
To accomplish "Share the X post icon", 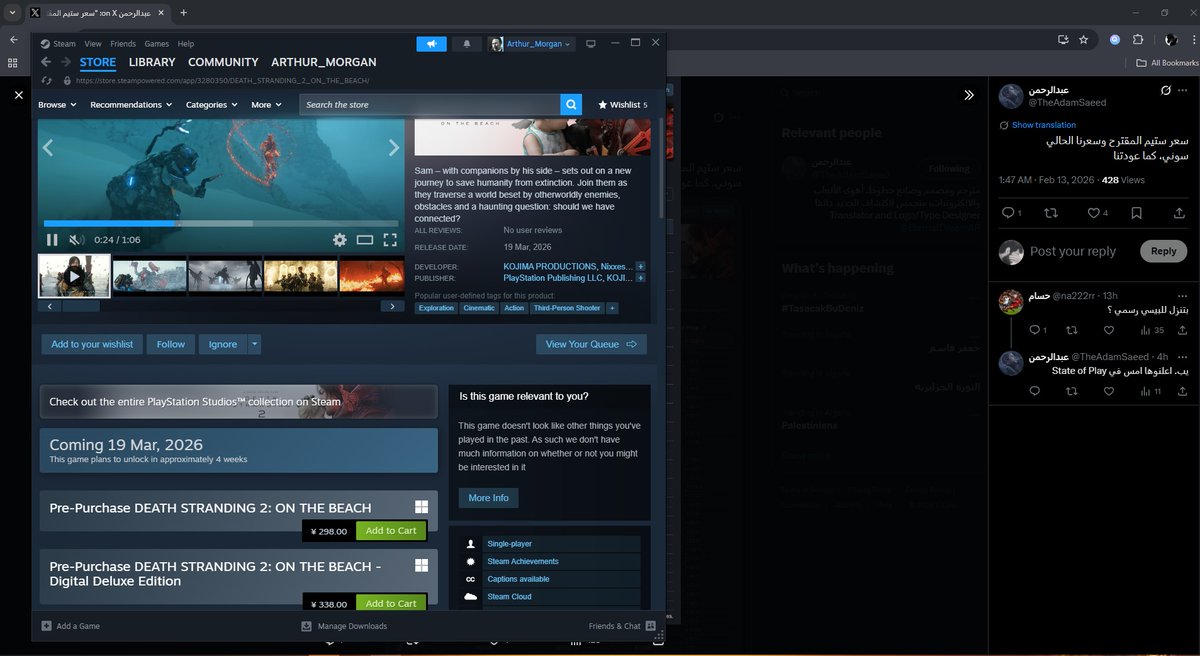I will tap(1179, 213).
